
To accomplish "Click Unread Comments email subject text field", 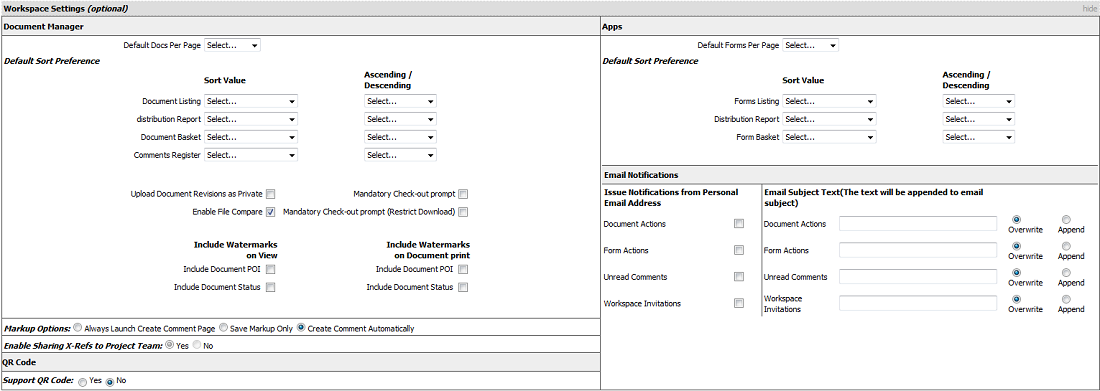I will tap(918, 277).
